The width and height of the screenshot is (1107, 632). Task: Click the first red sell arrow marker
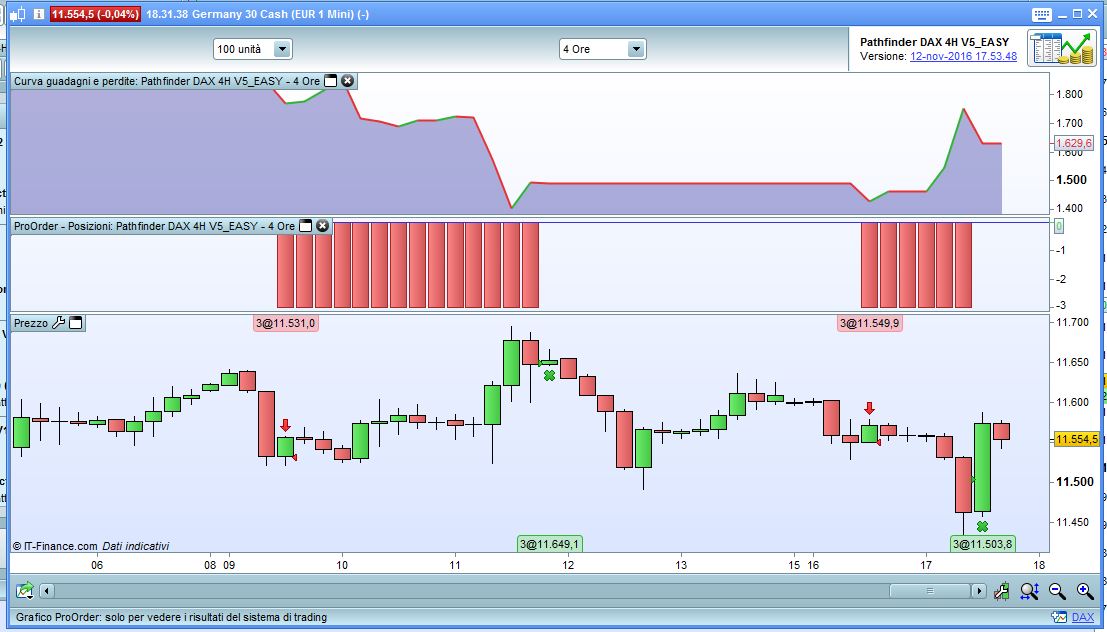pyautogui.click(x=285, y=425)
